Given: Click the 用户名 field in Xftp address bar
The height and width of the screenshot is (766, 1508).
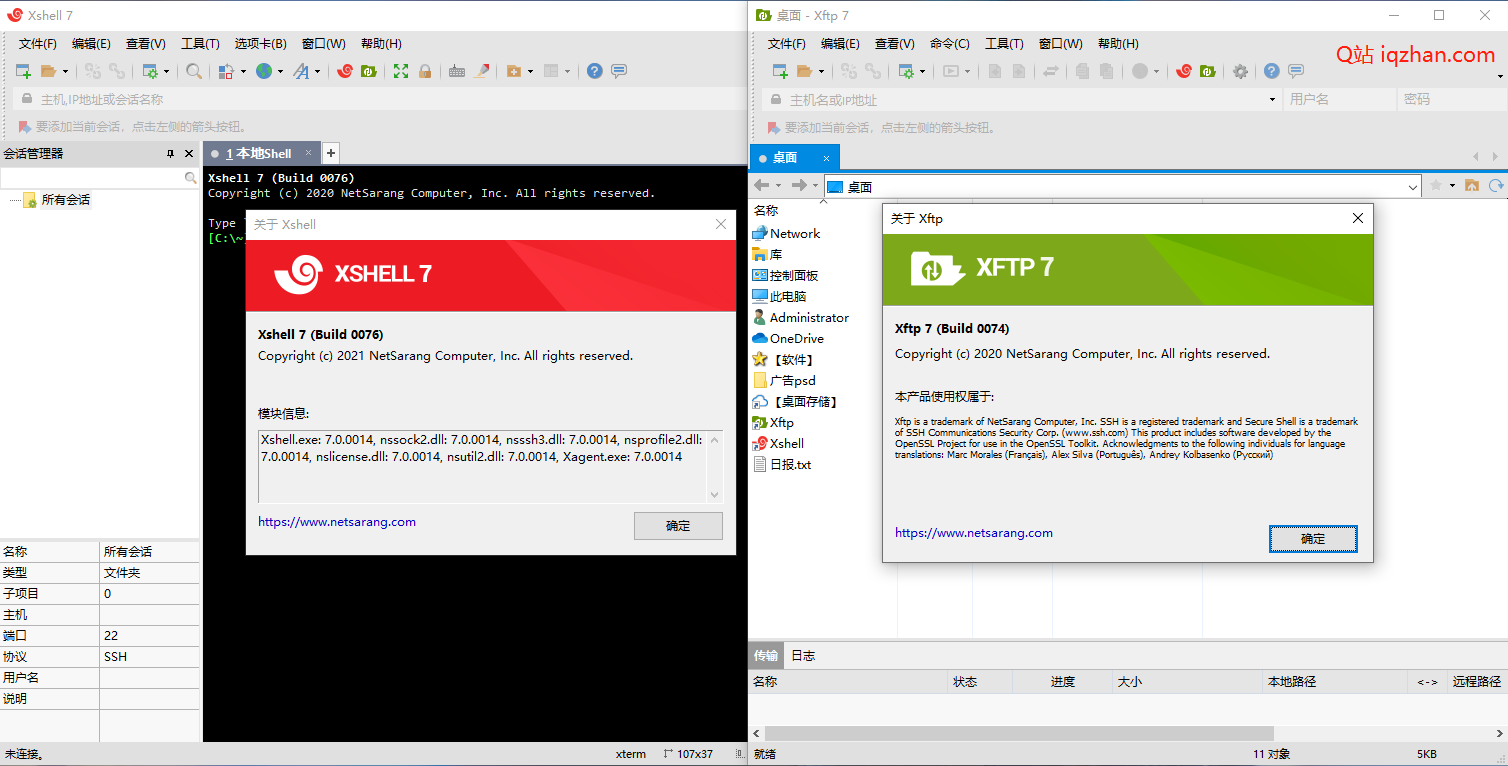Looking at the screenshot, I should 1339,100.
